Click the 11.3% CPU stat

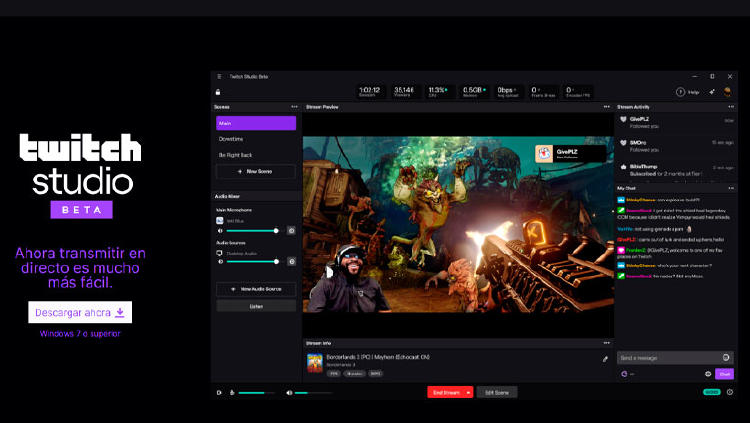[438, 92]
